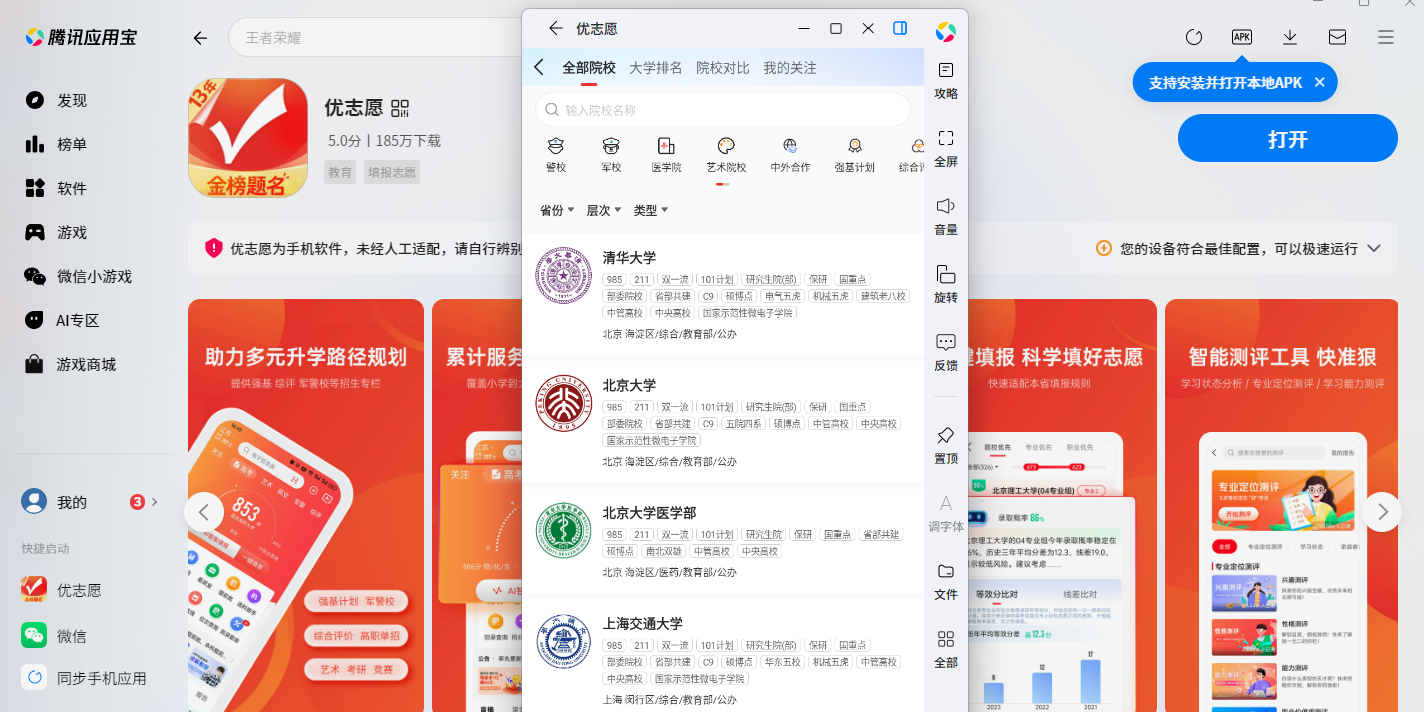Open the 游戏 games section

tap(72, 232)
